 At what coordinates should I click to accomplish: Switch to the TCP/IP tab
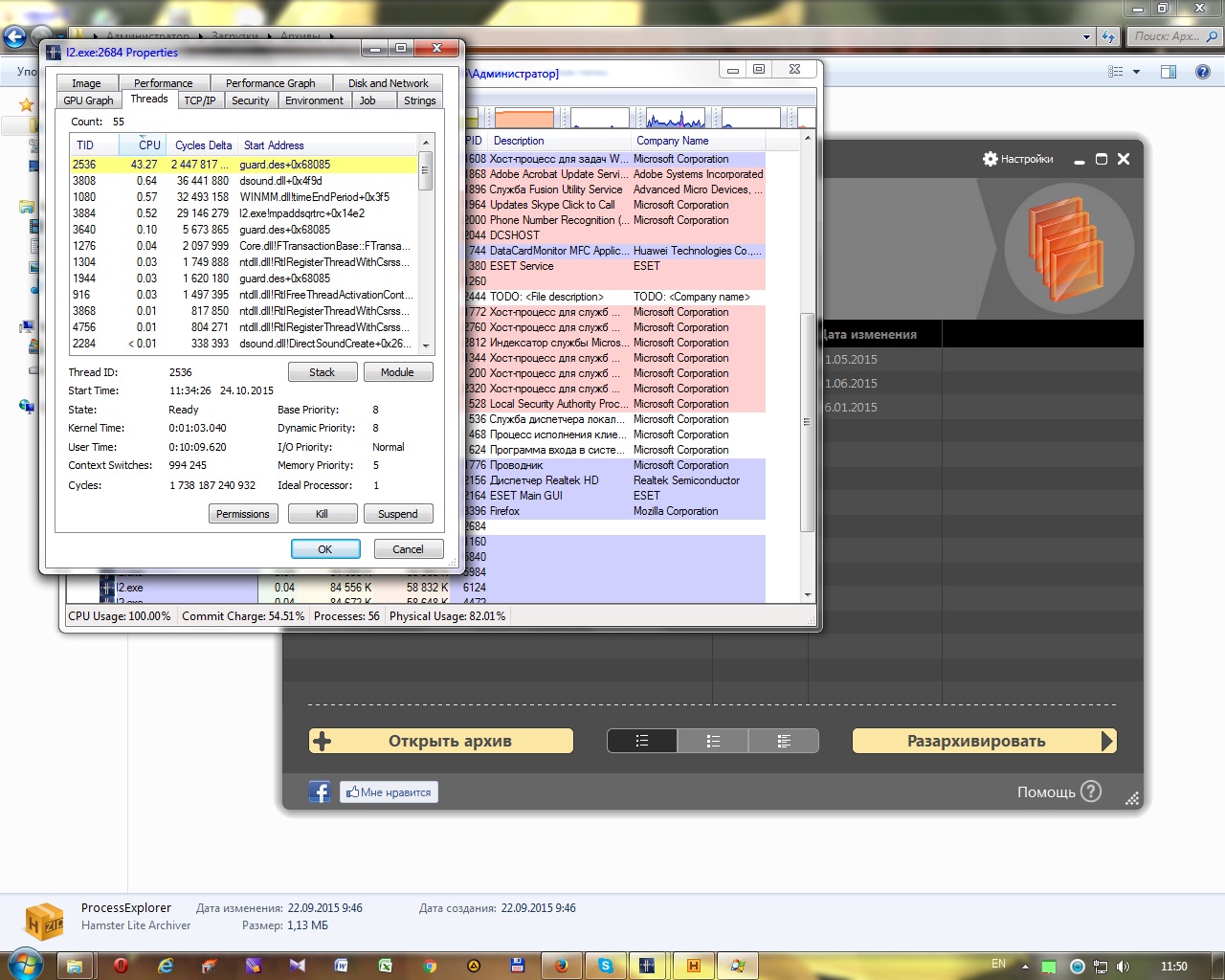click(x=200, y=100)
